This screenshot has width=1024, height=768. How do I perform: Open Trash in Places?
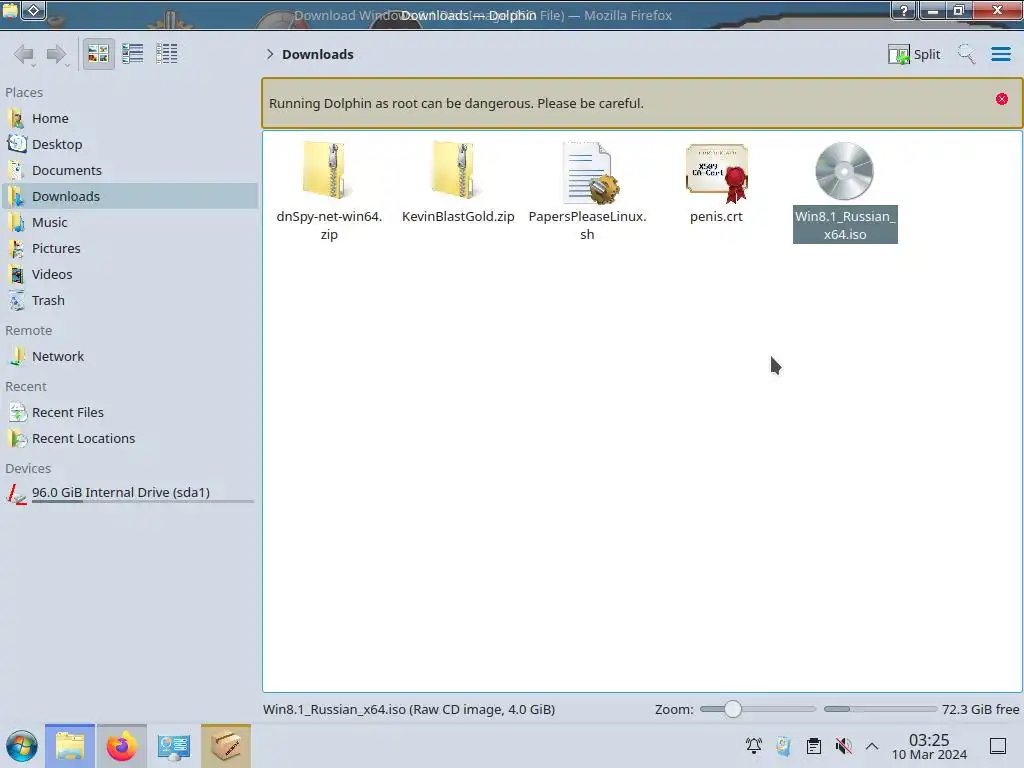[130, 301]
